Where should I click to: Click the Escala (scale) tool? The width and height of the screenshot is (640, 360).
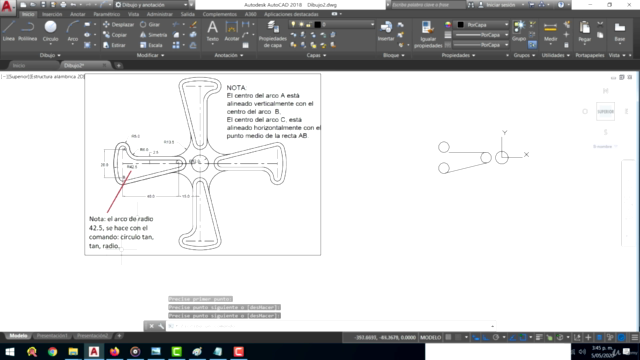(151, 45)
